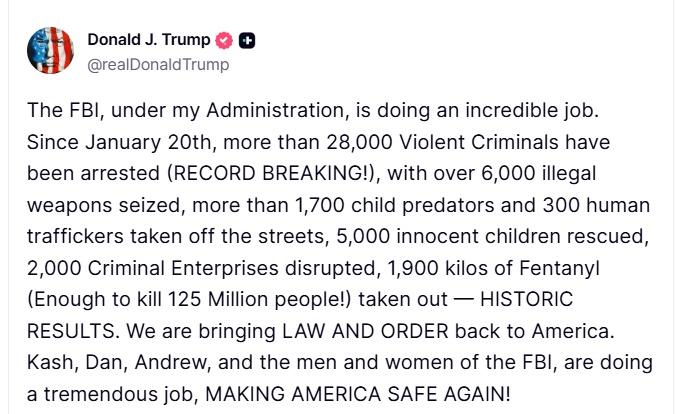Click the flag-themed profile avatar
This screenshot has height=414, width=675.
50,51
